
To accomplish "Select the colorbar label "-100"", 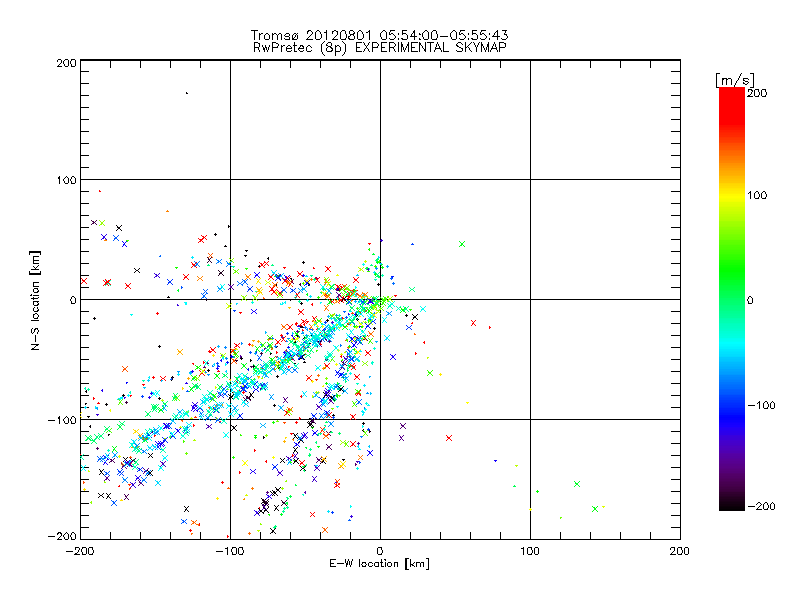I will point(761,406).
